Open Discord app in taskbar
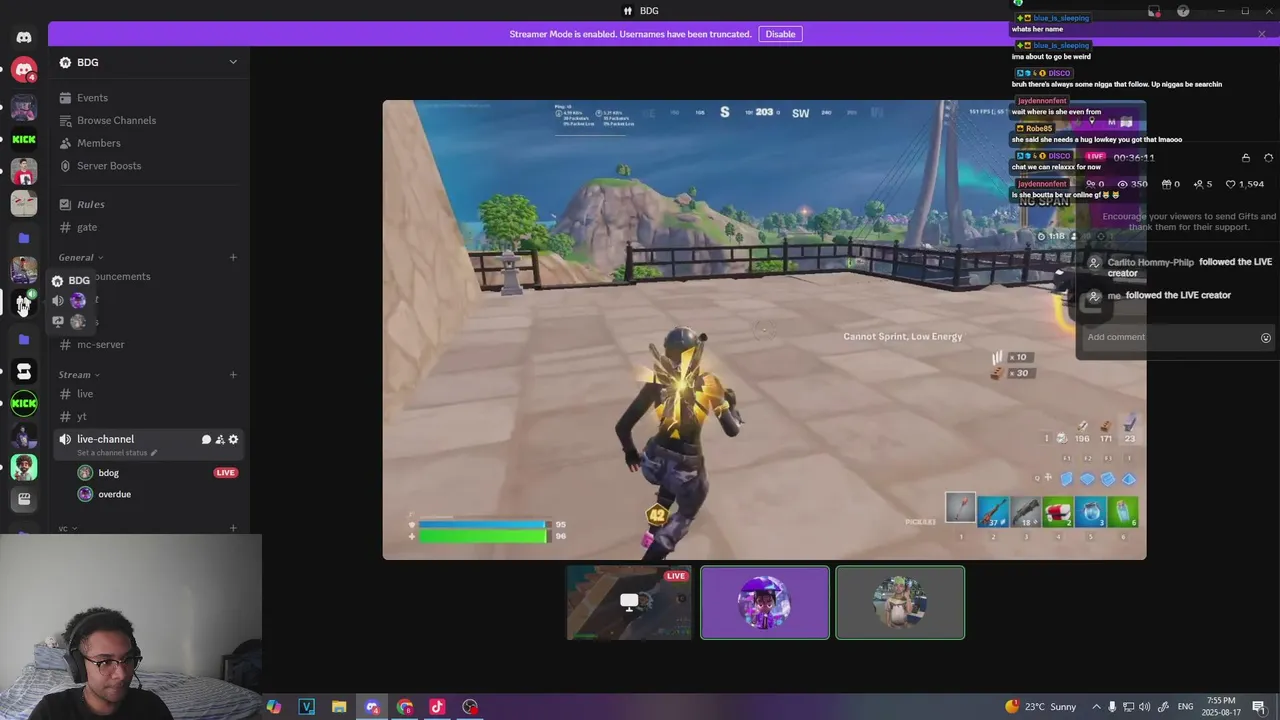Viewport: 1280px width, 720px height. (372, 707)
